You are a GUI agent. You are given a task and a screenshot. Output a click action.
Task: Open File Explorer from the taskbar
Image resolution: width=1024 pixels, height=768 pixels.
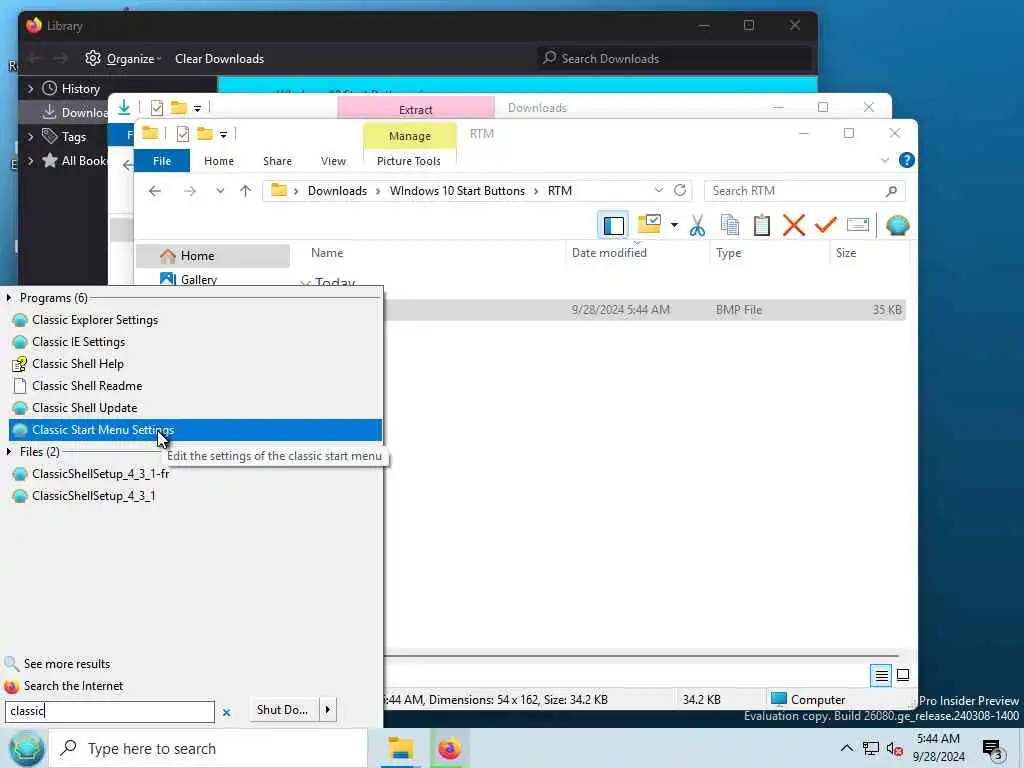[x=400, y=748]
